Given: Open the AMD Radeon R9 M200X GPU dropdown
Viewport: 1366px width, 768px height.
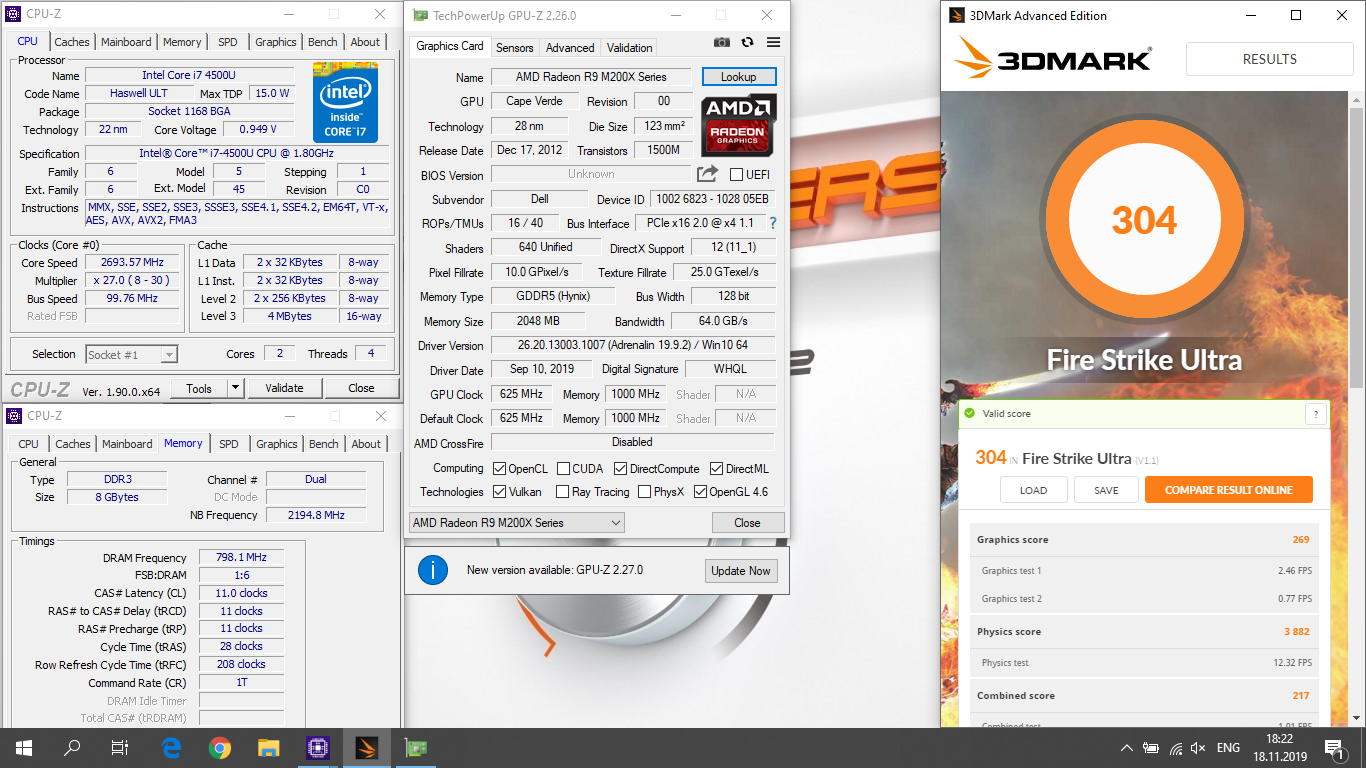Looking at the screenshot, I should 516,522.
